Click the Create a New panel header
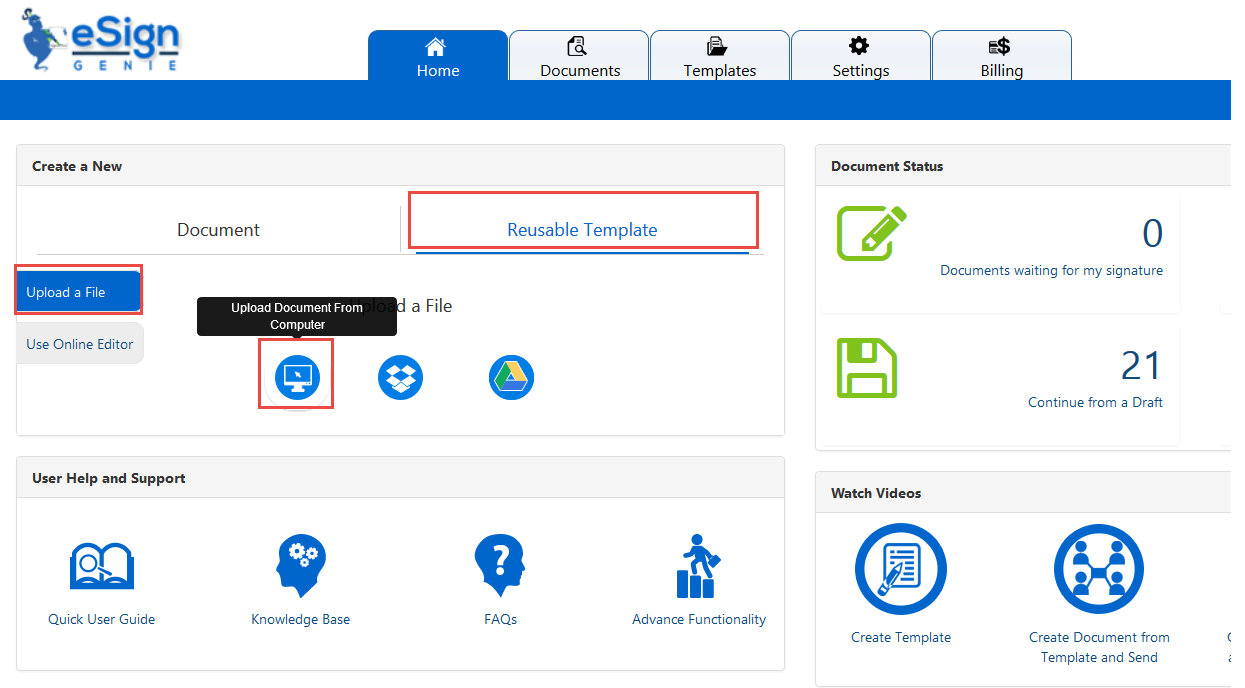This screenshot has width=1245, height=688. [400, 166]
